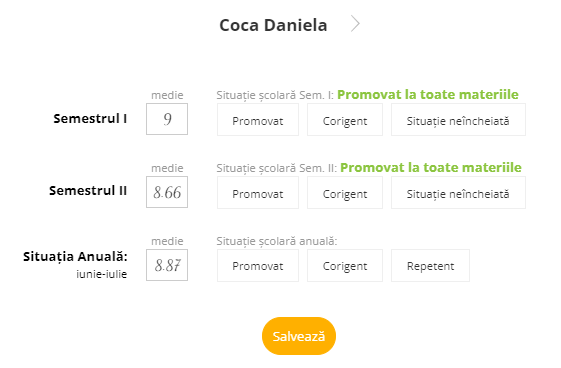The height and width of the screenshot is (368, 561).
Task: Mark Semestrul II as Corigent
Action: coord(345,193)
